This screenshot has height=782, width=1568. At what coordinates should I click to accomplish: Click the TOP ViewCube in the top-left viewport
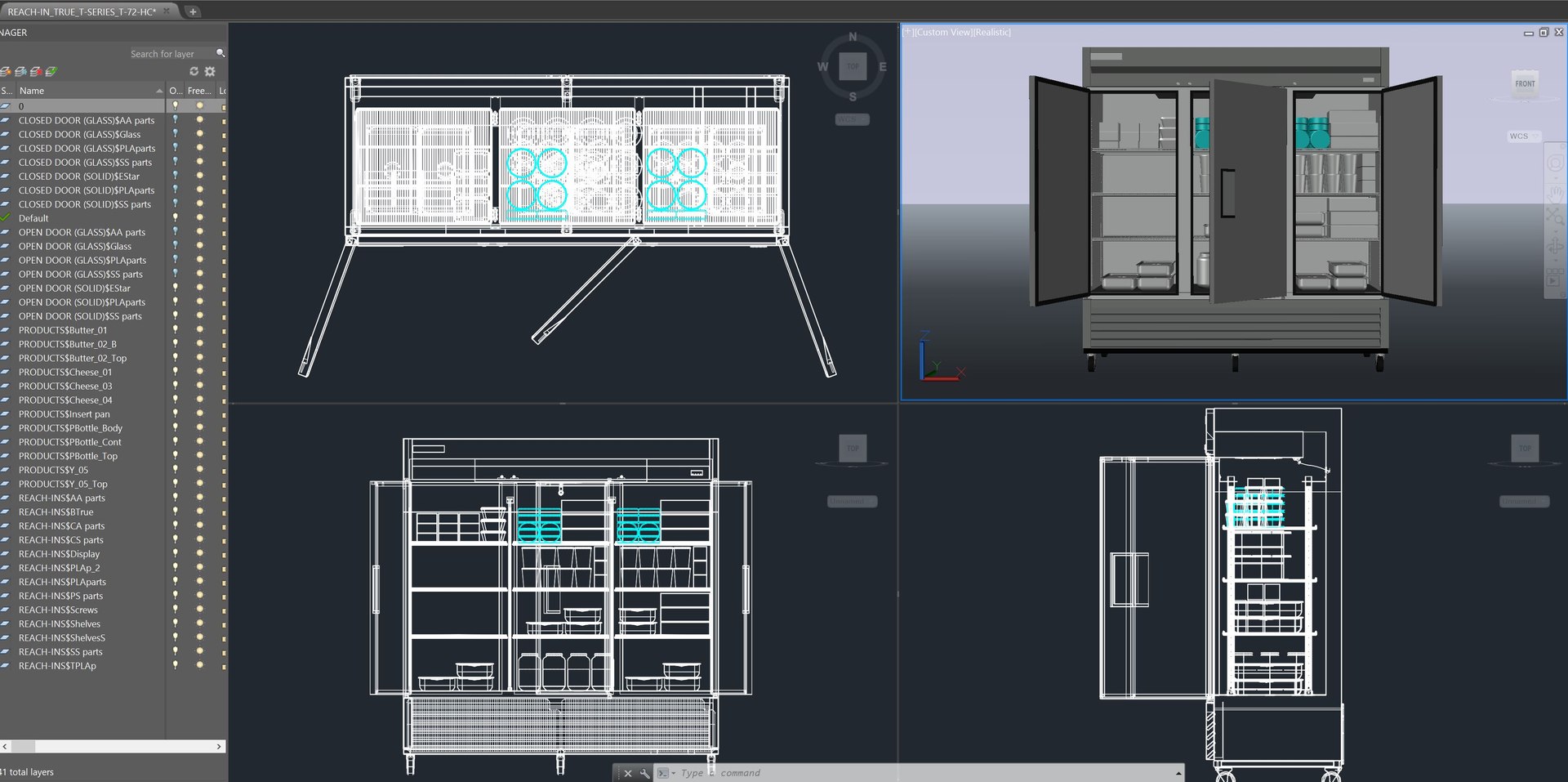(853, 66)
